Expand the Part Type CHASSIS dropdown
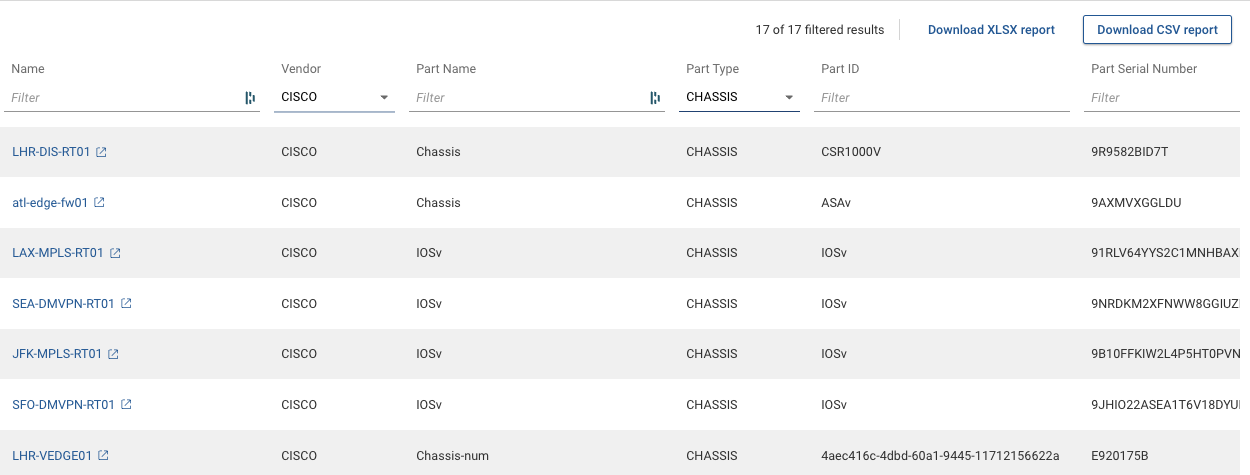The height and width of the screenshot is (475, 1250). (x=789, y=98)
